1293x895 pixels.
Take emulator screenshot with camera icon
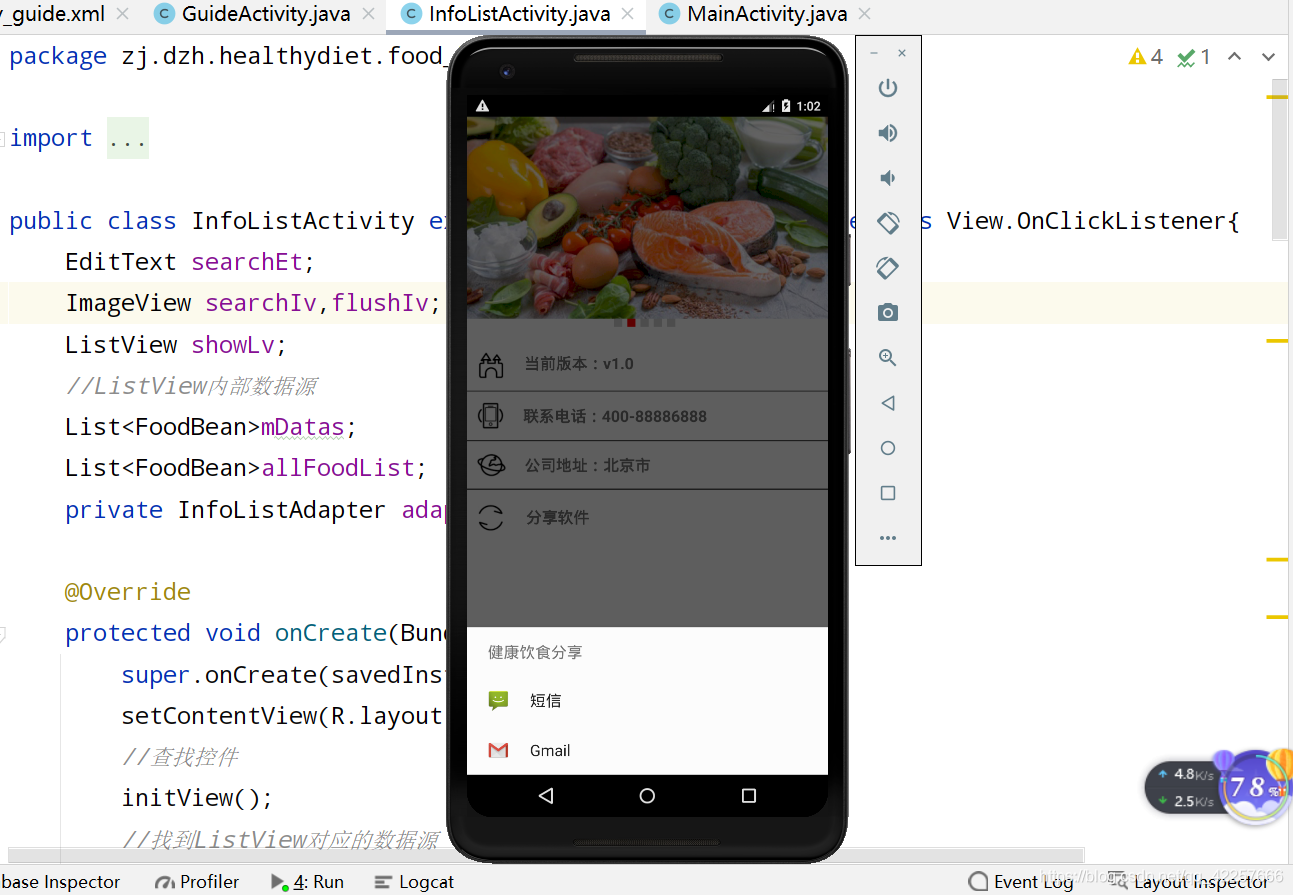888,313
